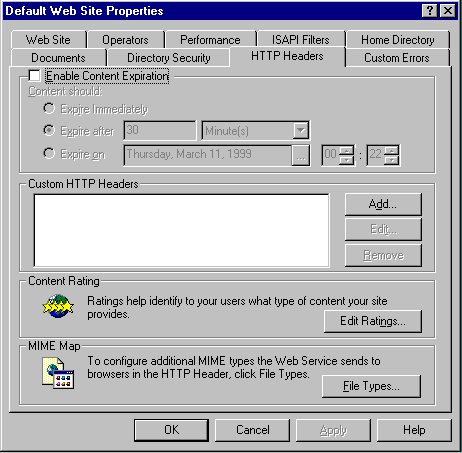Enable Content Expiration checkbox

[x=34, y=76]
